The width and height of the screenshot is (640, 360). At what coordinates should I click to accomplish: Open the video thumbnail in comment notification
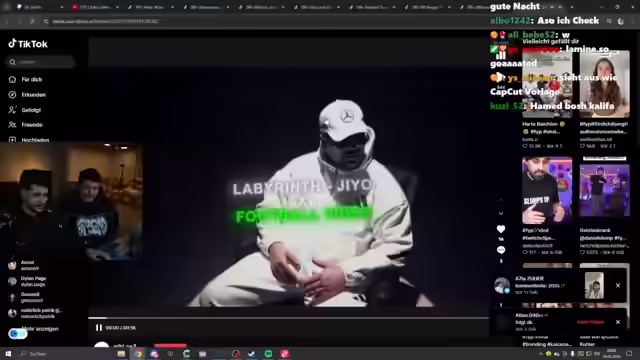tap(594, 285)
